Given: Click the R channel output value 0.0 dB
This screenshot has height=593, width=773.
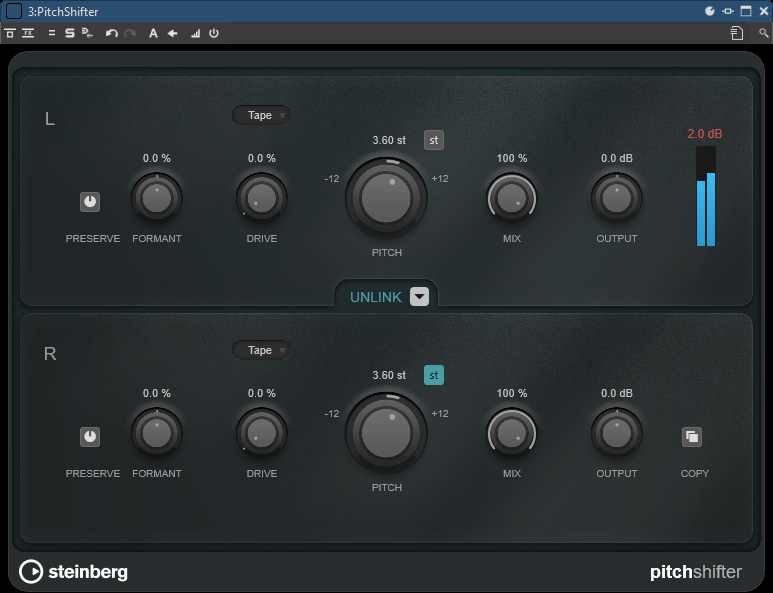Looking at the screenshot, I should (617, 393).
